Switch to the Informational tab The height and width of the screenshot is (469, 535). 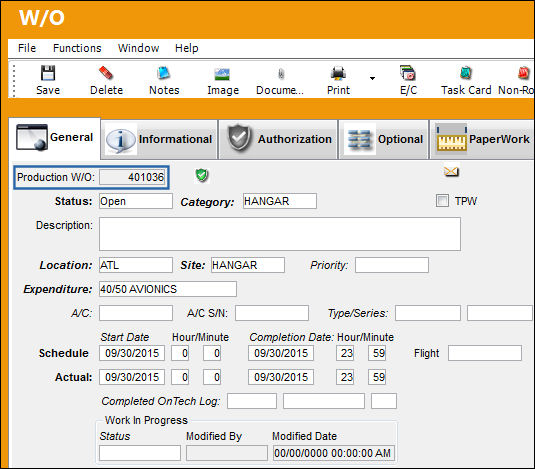[159, 139]
